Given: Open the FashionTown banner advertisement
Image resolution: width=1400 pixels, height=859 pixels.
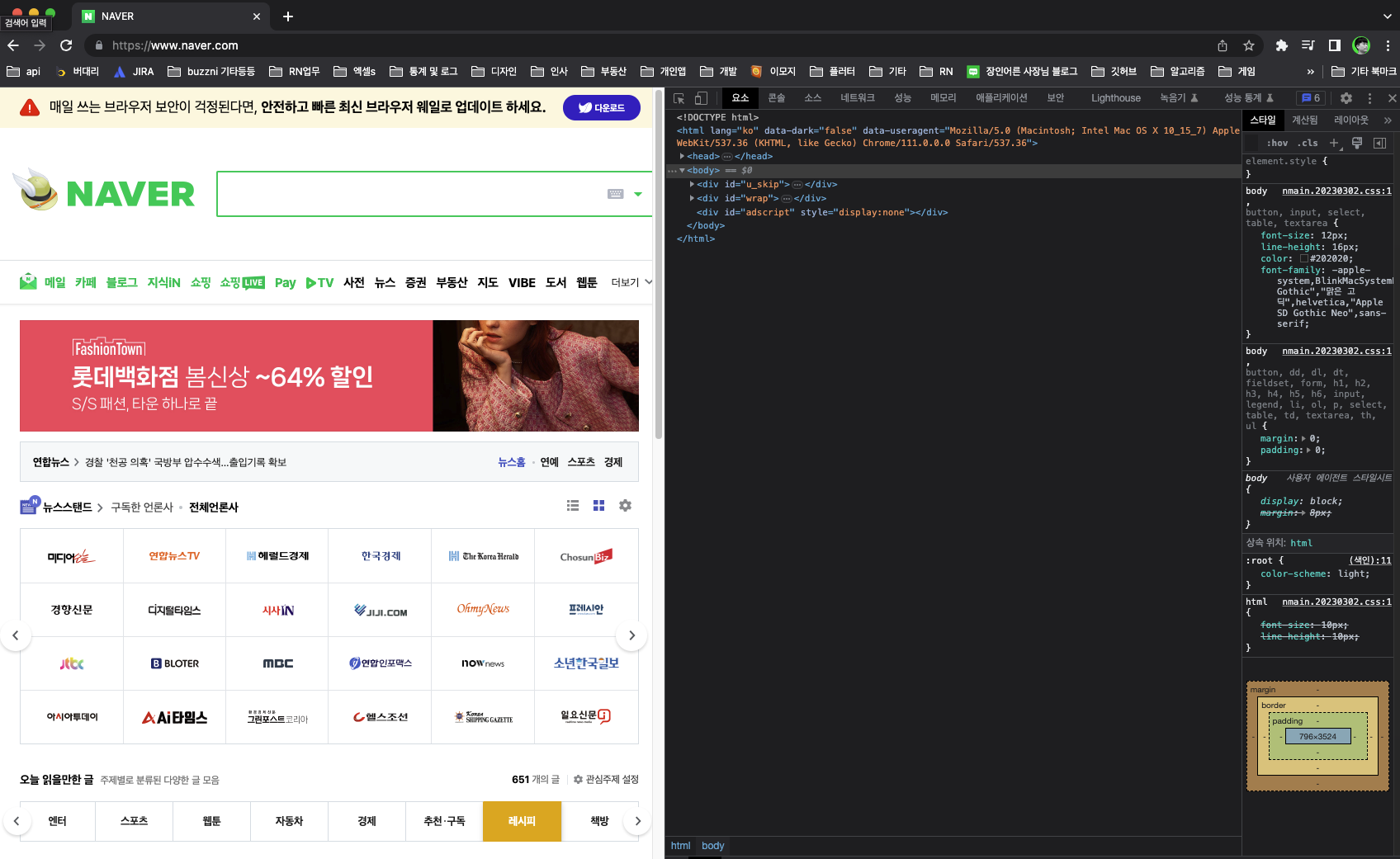Looking at the screenshot, I should point(329,375).
